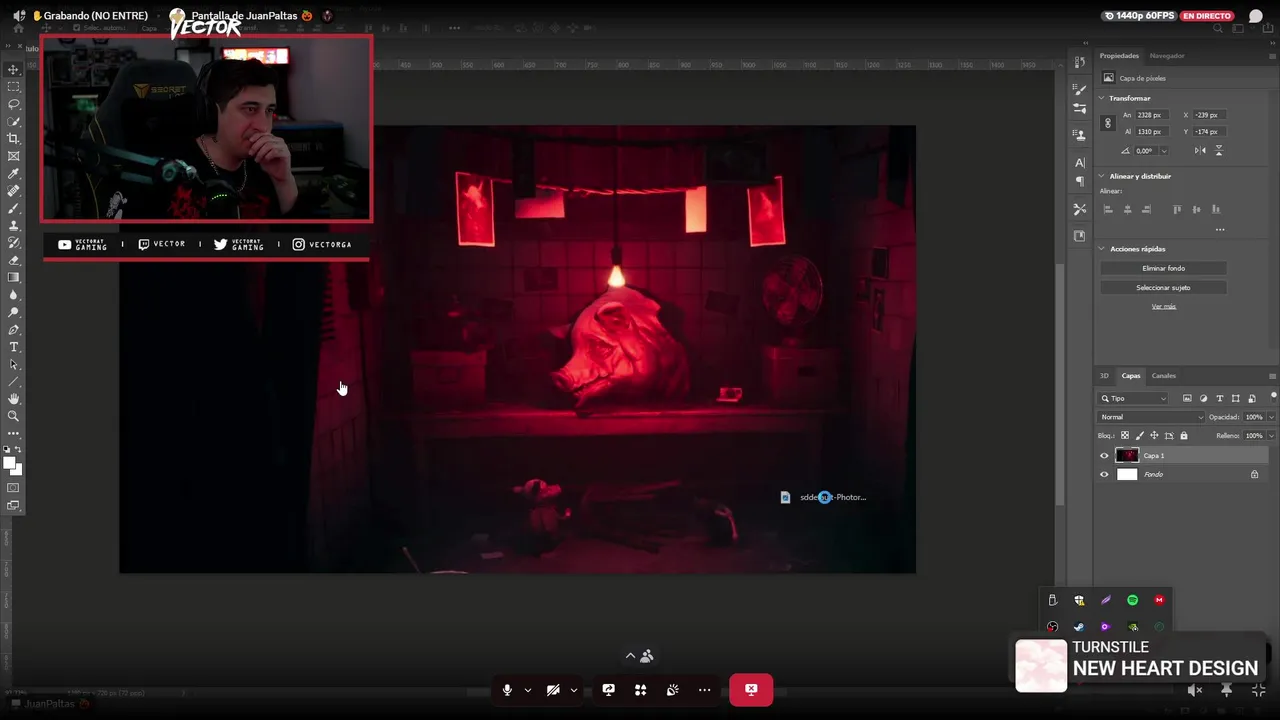Image resolution: width=1280 pixels, height=720 pixels.
Task: Open camera options arrow in Discord
Action: coord(573,690)
